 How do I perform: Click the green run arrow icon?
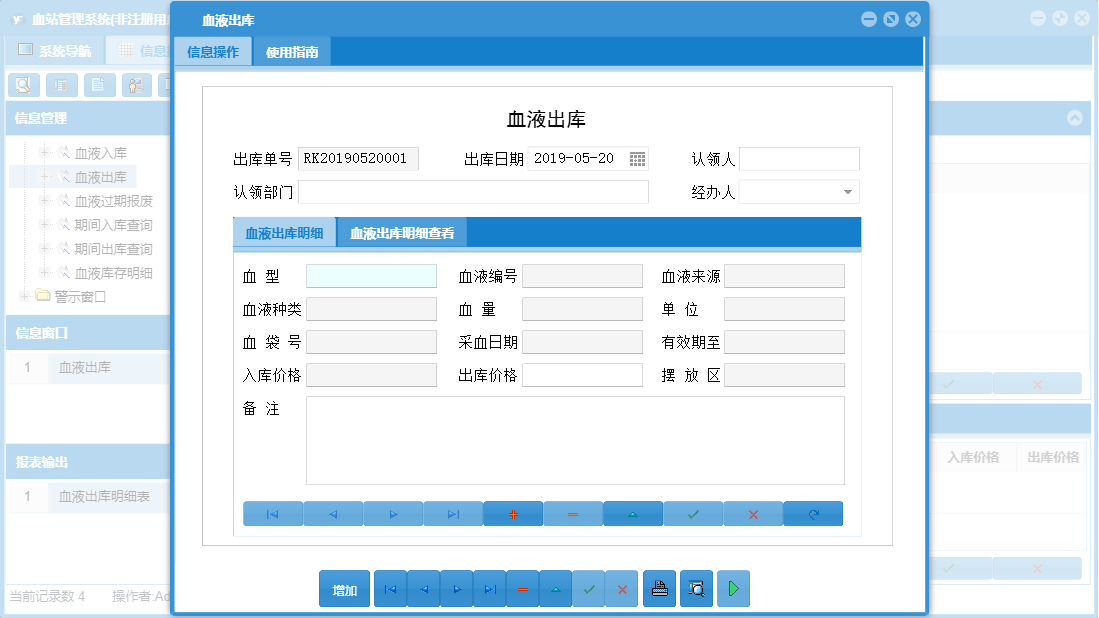[733, 589]
